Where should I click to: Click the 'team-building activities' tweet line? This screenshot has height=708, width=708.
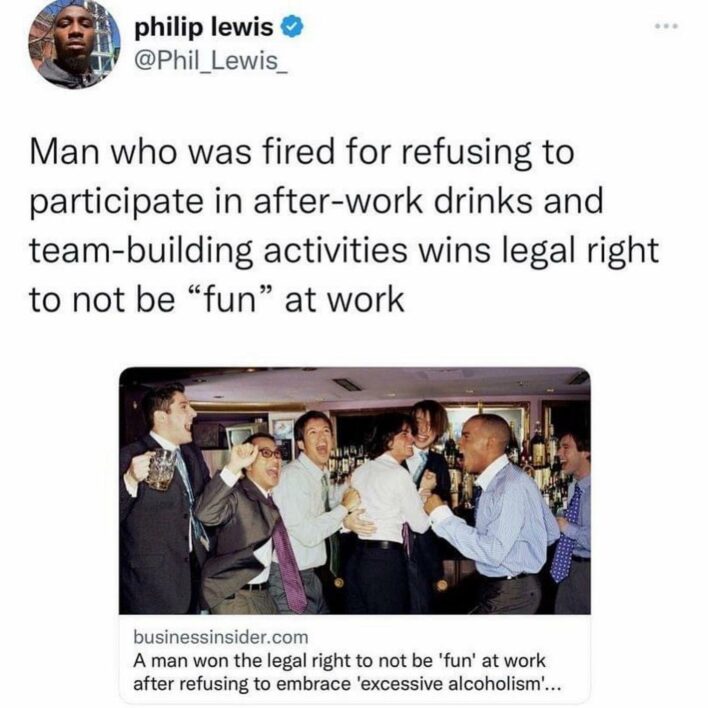click(x=344, y=250)
